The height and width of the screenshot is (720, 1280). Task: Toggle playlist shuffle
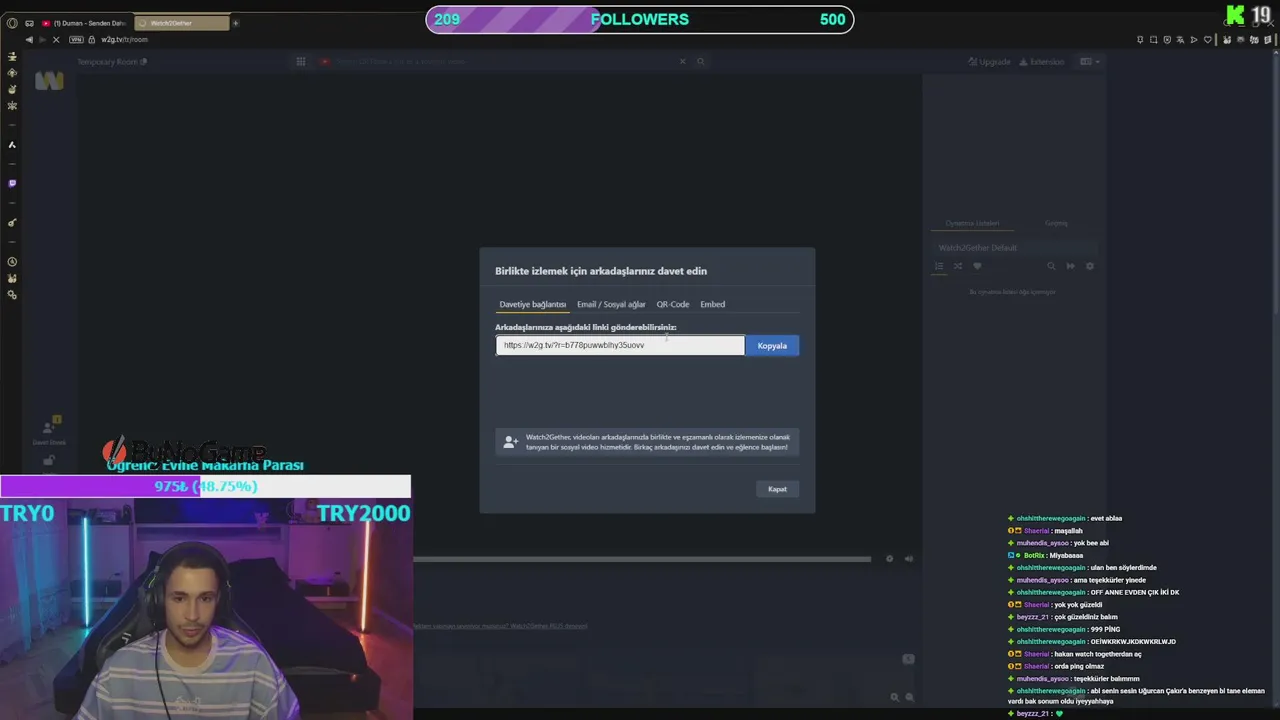point(958,266)
